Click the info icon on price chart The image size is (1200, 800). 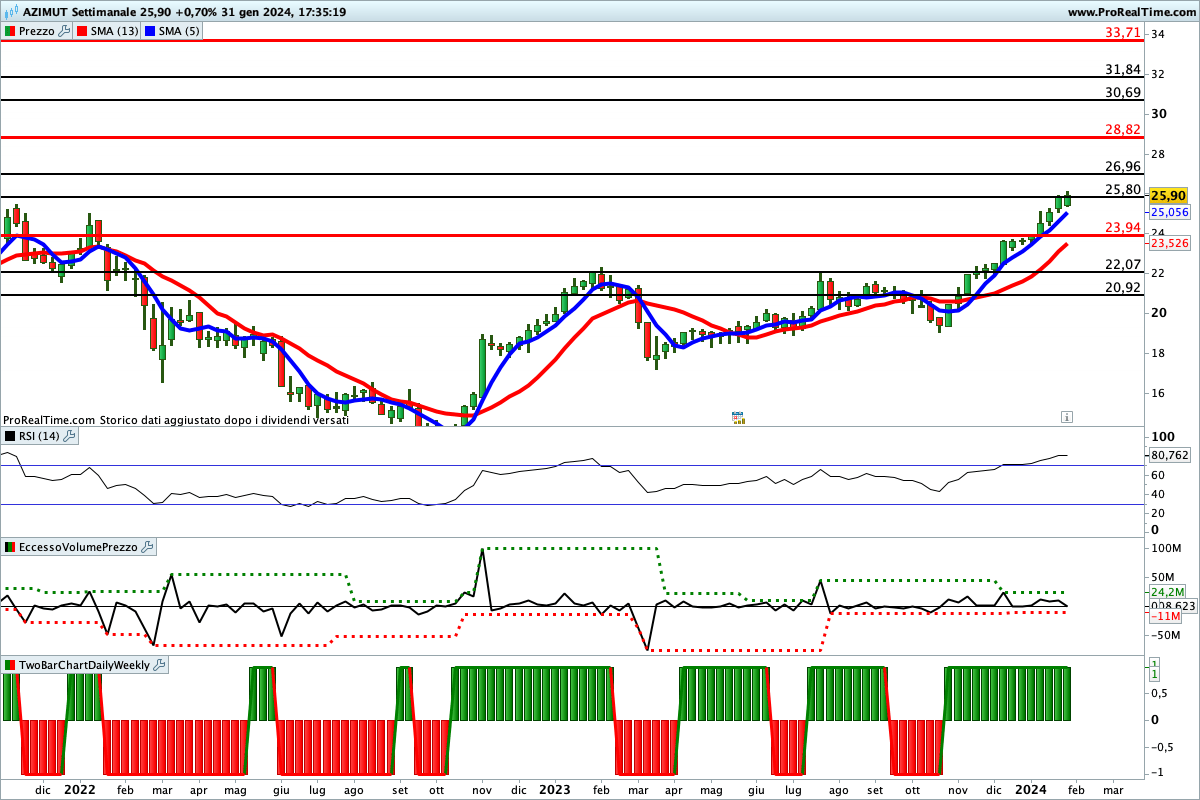click(x=1067, y=416)
